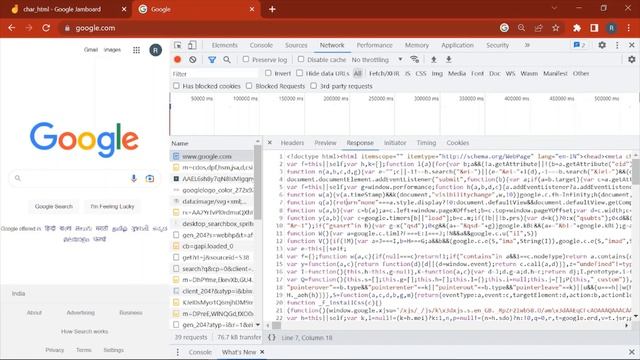Check the Hide data URLs checkbox
Viewport: 640px width, 360px height.
click(x=300, y=73)
